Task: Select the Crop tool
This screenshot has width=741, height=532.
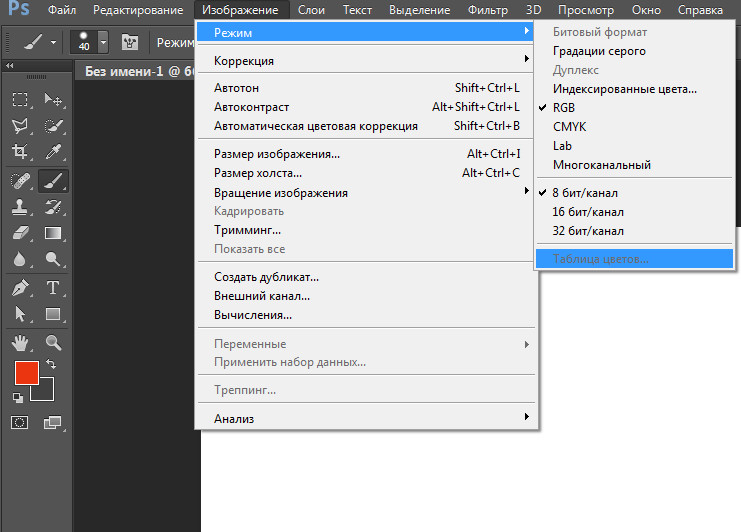Action: 20,151
